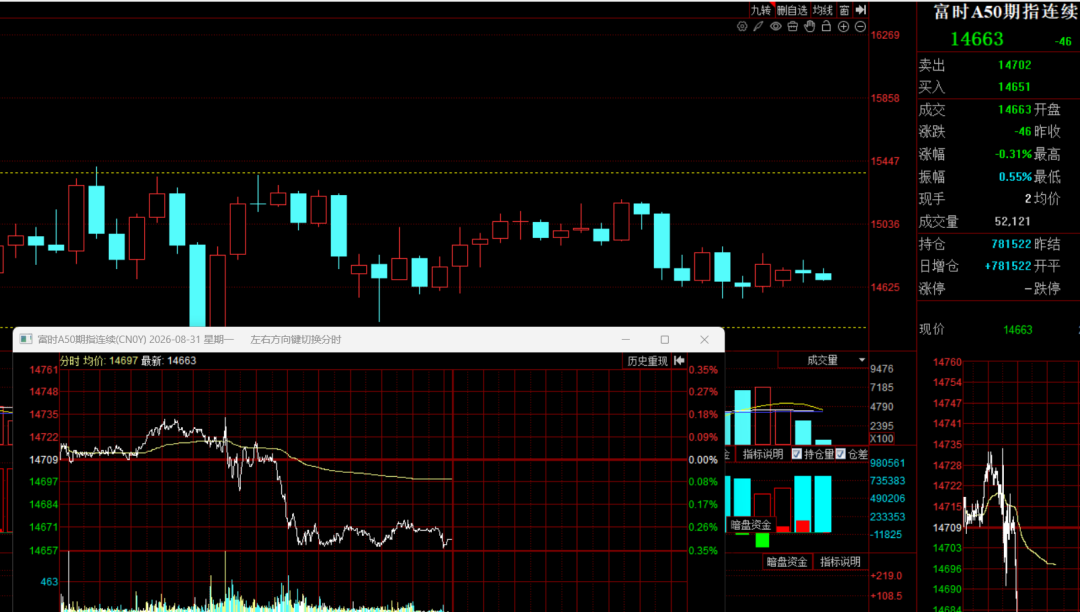Click the rewind icon beside 历史重现
The width and height of the screenshot is (1080, 612).
click(x=679, y=361)
